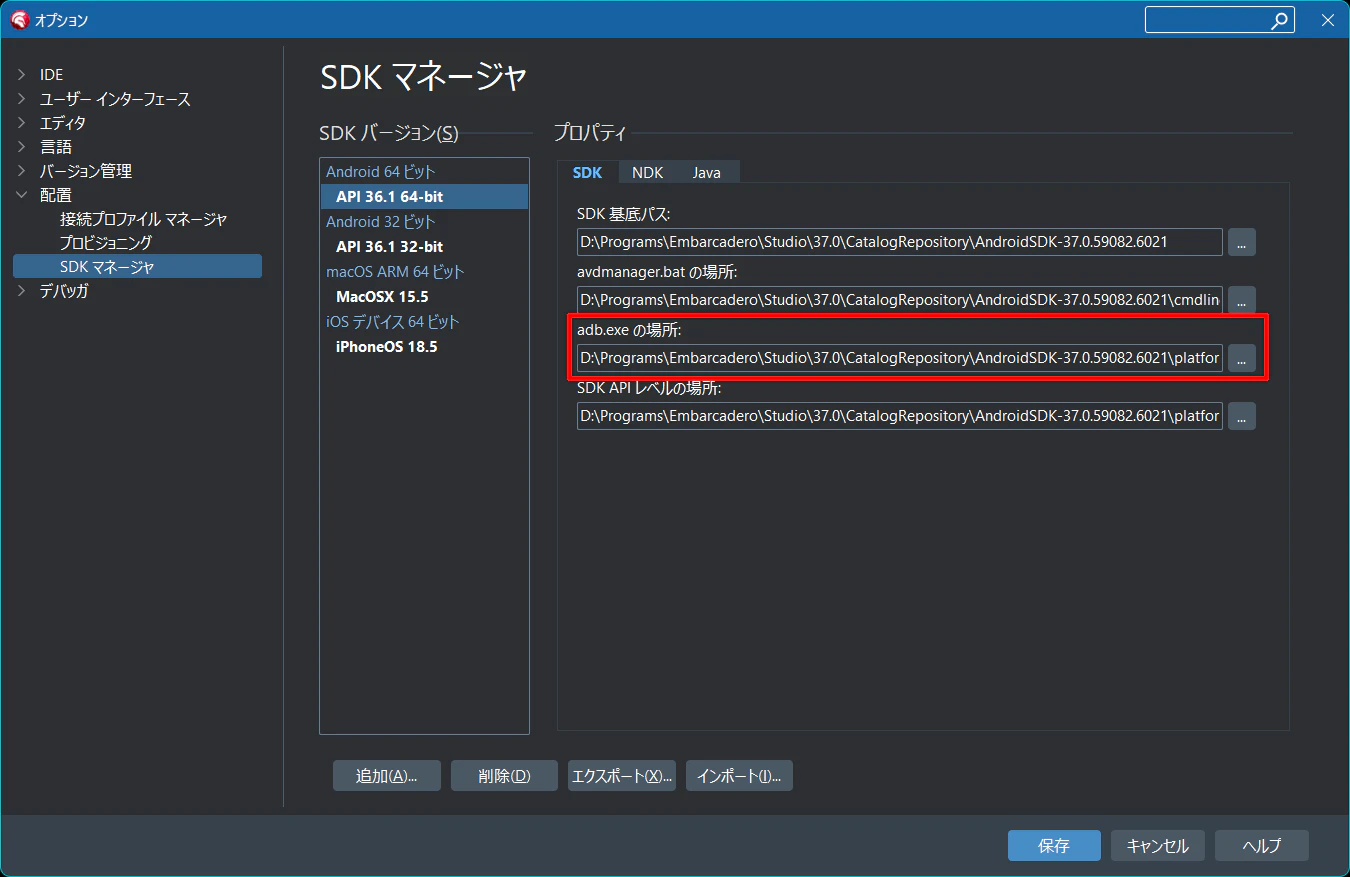
Task: Select the デバッガ category
Action: (64, 291)
